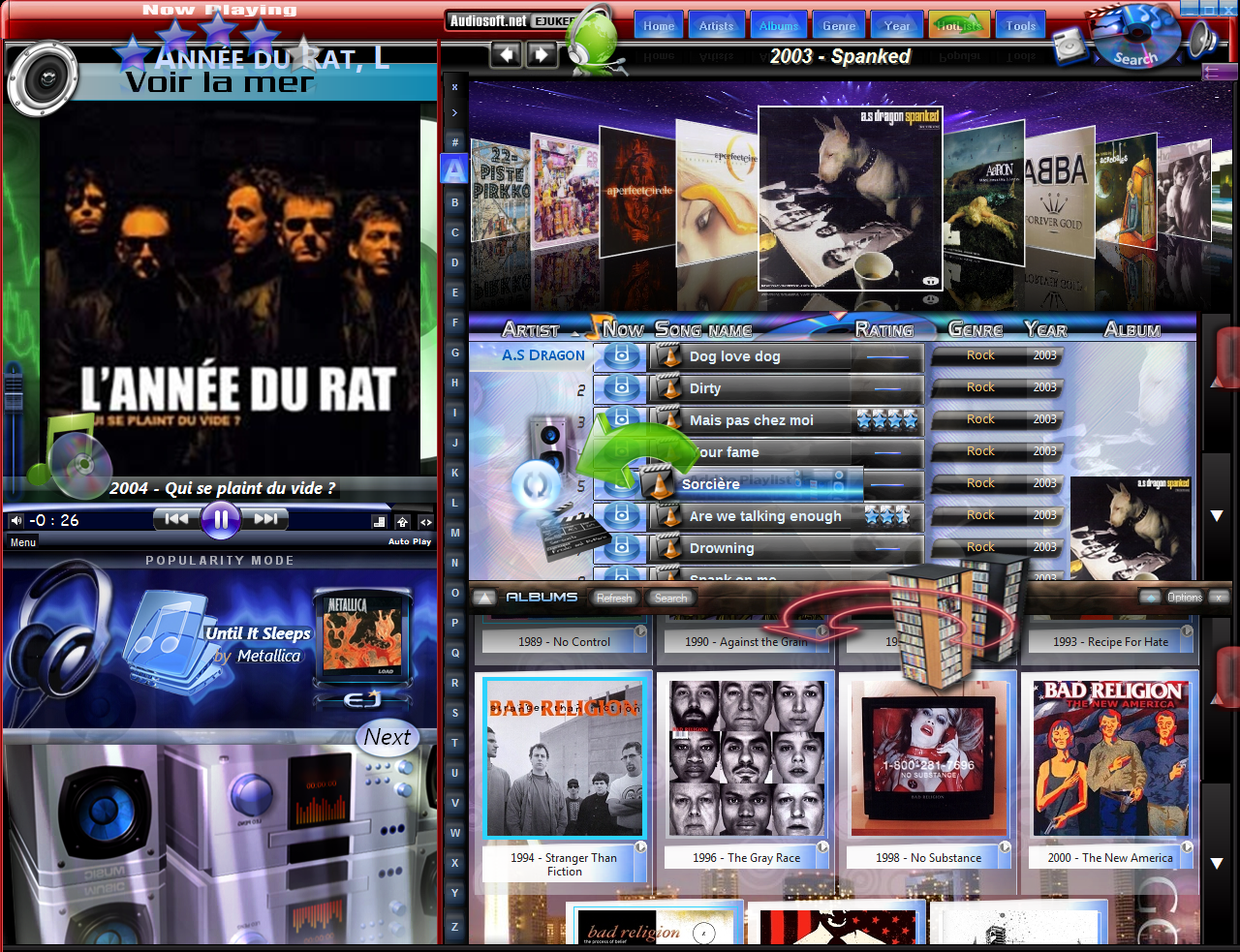Expand options for 1996 - The Gray Race

click(822, 848)
